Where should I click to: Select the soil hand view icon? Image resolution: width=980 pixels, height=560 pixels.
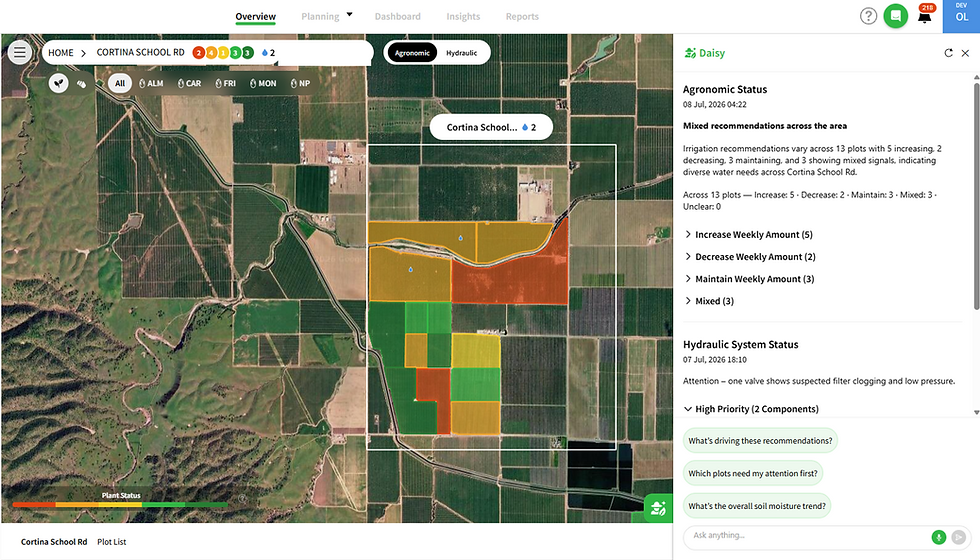pos(81,83)
